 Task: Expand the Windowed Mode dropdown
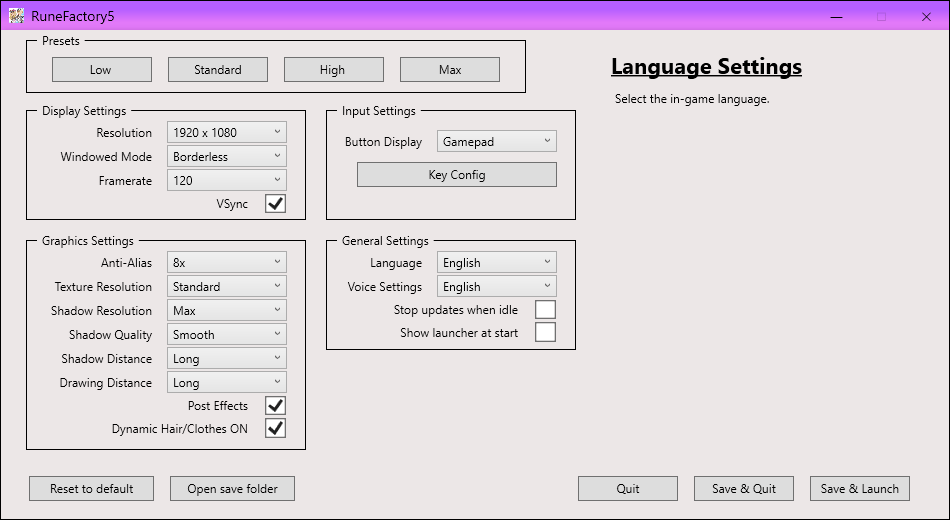[x=226, y=157]
